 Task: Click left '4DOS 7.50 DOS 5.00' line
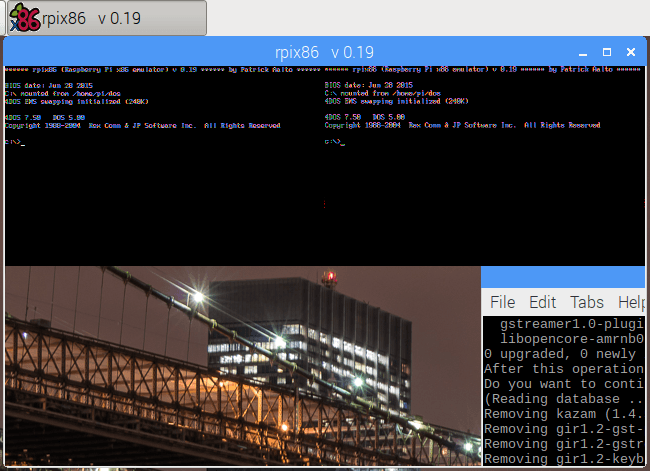point(45,117)
